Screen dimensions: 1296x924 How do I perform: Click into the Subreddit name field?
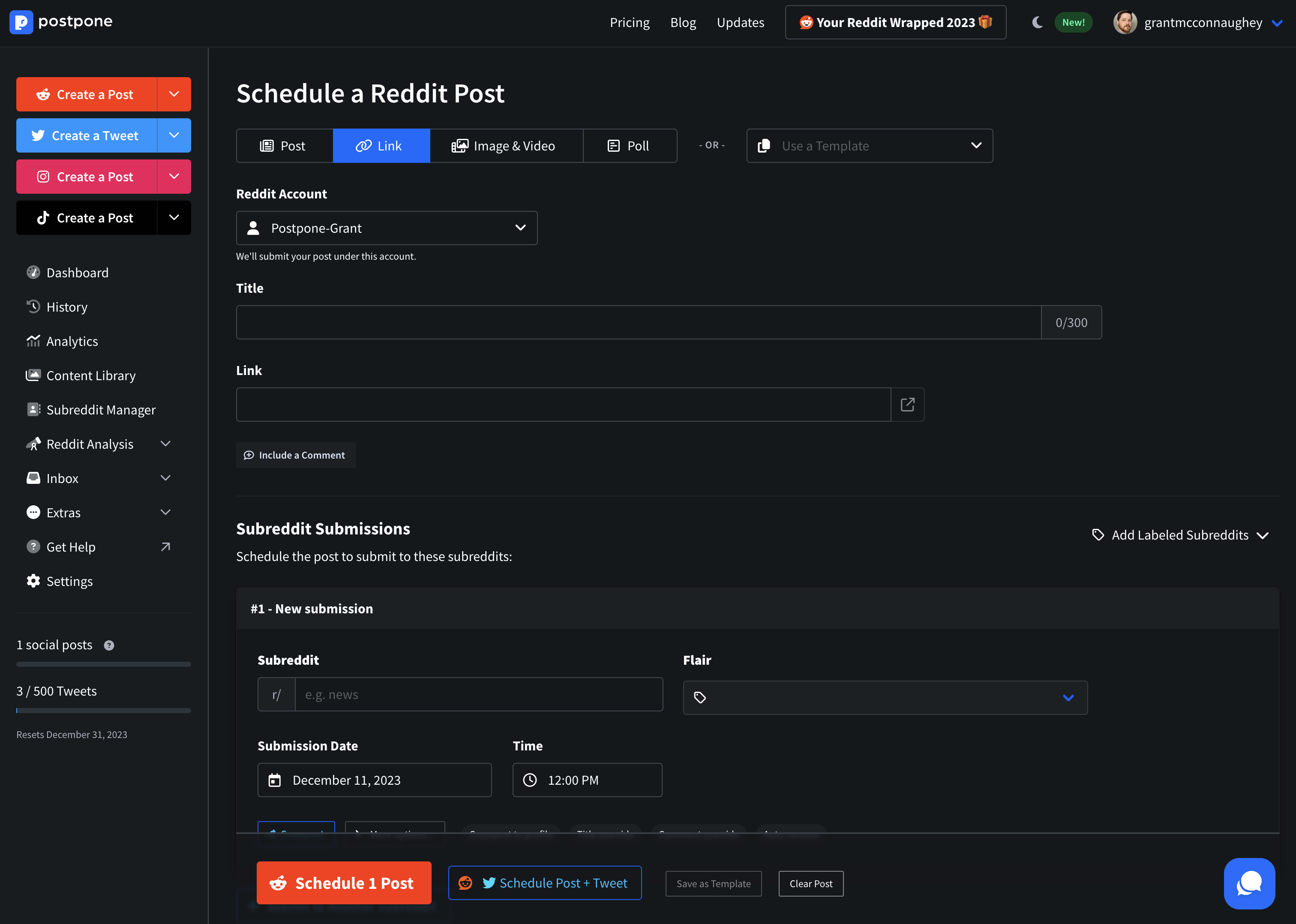coord(478,695)
